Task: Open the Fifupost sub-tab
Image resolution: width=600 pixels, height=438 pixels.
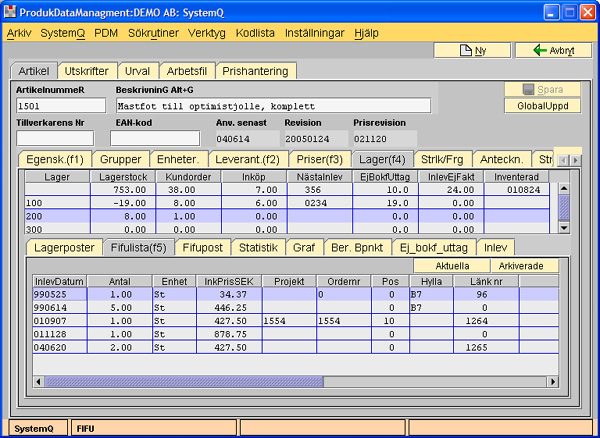Action: pyautogui.click(x=202, y=247)
